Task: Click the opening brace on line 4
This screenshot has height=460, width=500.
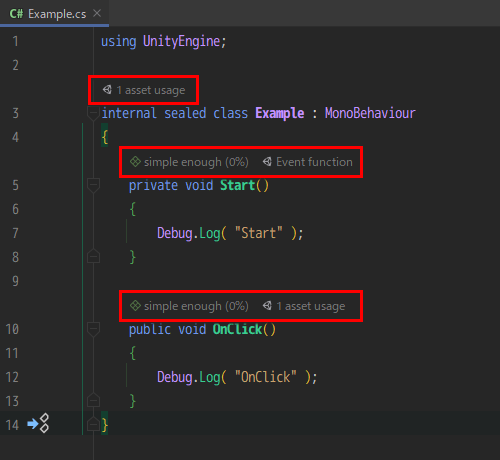Action: (105, 137)
